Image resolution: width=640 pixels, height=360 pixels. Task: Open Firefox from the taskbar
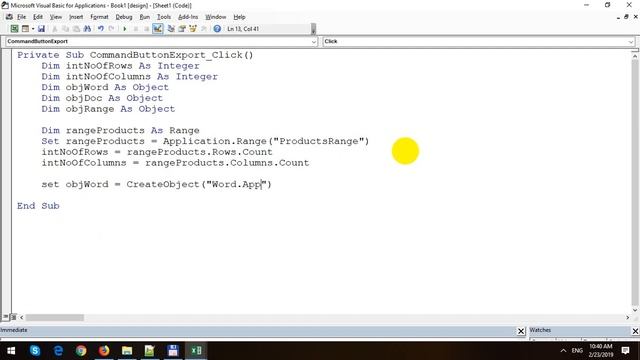tap(104, 351)
